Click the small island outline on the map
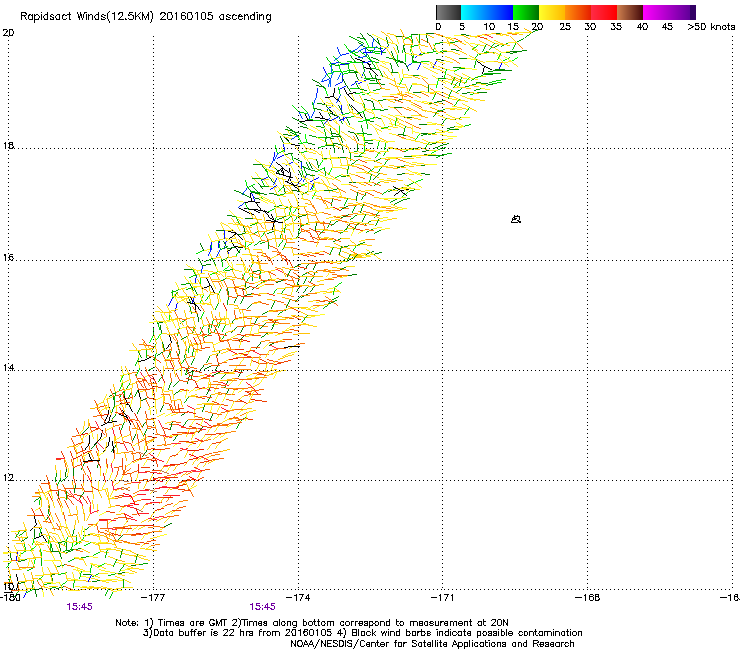Screen dimensions: 740x650 click(516, 219)
